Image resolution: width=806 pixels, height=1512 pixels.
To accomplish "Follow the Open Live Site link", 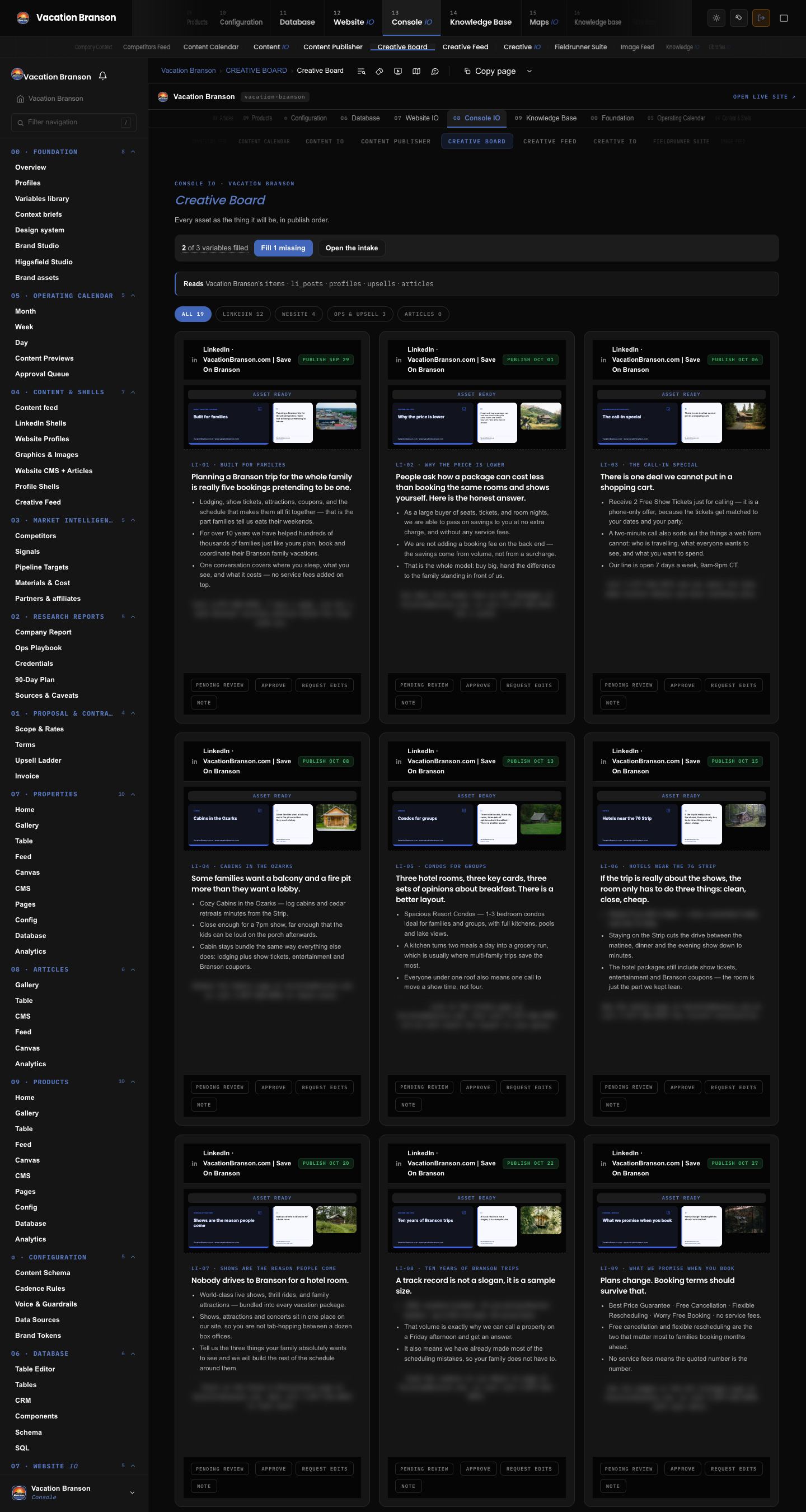I will click(x=764, y=97).
